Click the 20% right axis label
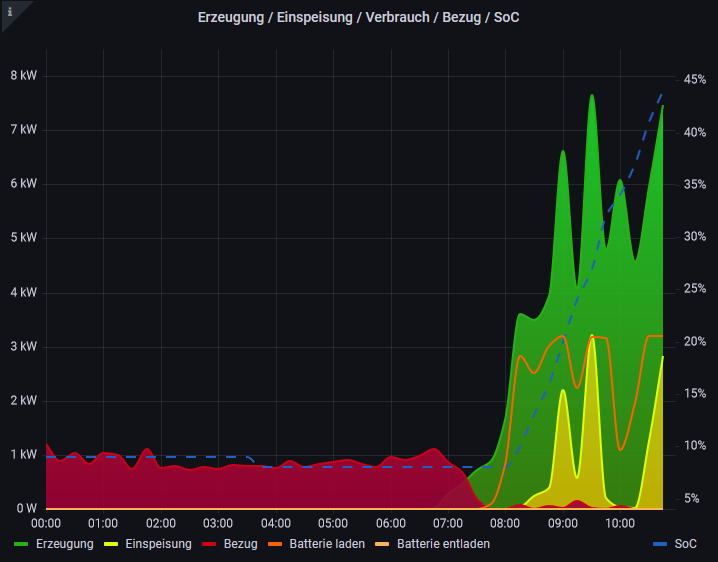 (695, 342)
